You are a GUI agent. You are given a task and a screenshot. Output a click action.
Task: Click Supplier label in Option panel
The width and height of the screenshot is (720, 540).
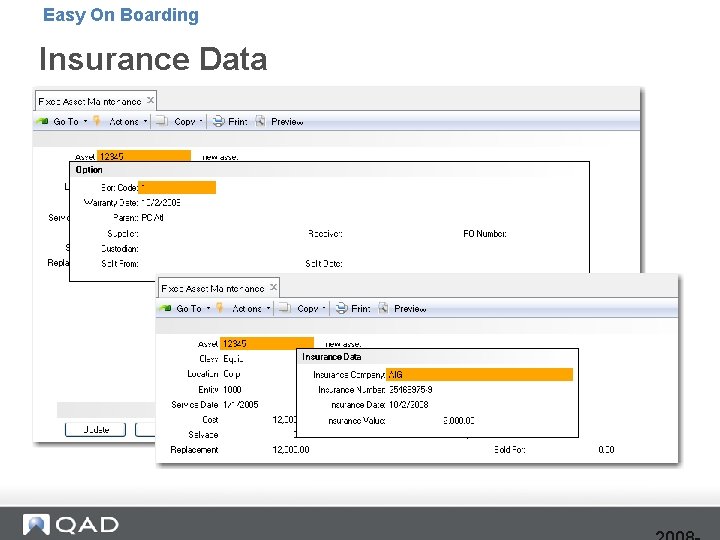123,234
